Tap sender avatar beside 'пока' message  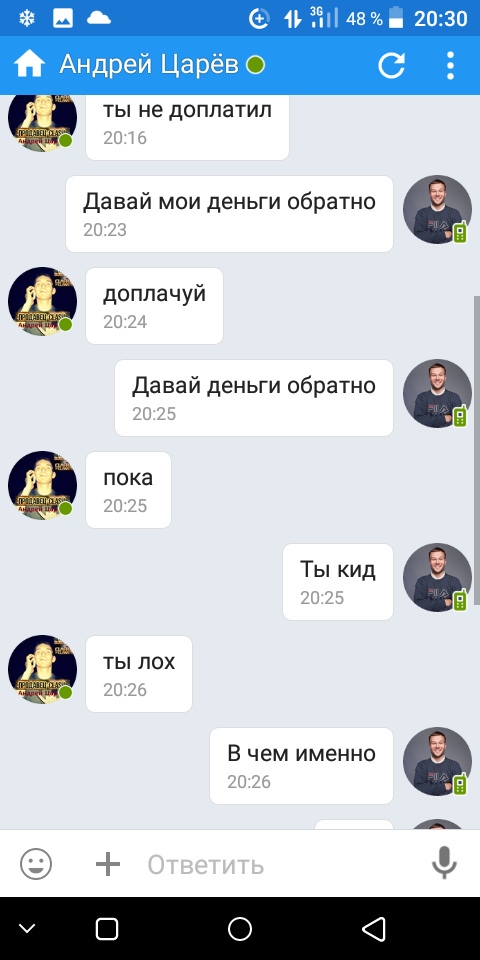pyautogui.click(x=42, y=486)
